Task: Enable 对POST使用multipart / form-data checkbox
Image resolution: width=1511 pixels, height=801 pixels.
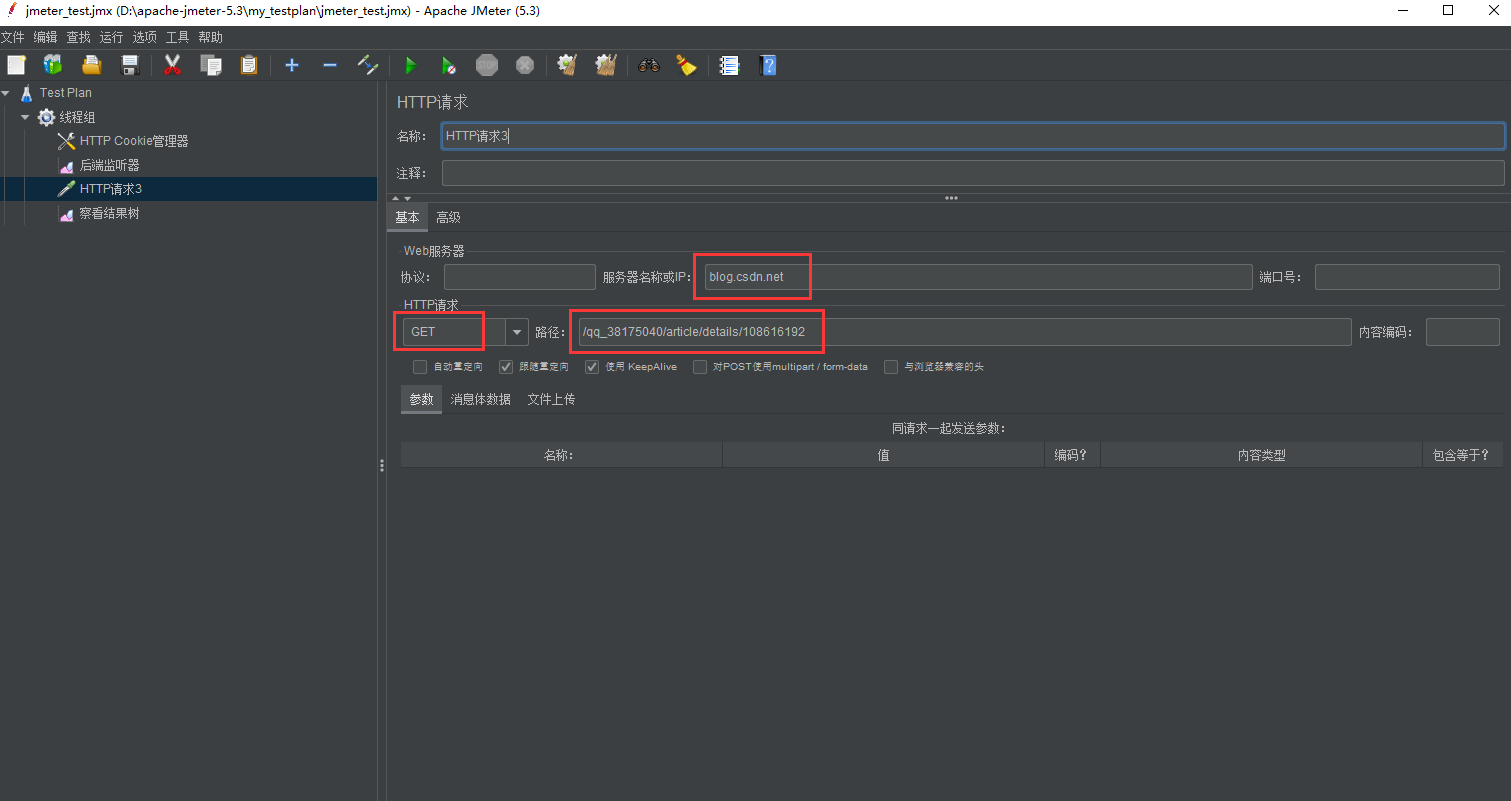Action: pyautogui.click(x=700, y=367)
